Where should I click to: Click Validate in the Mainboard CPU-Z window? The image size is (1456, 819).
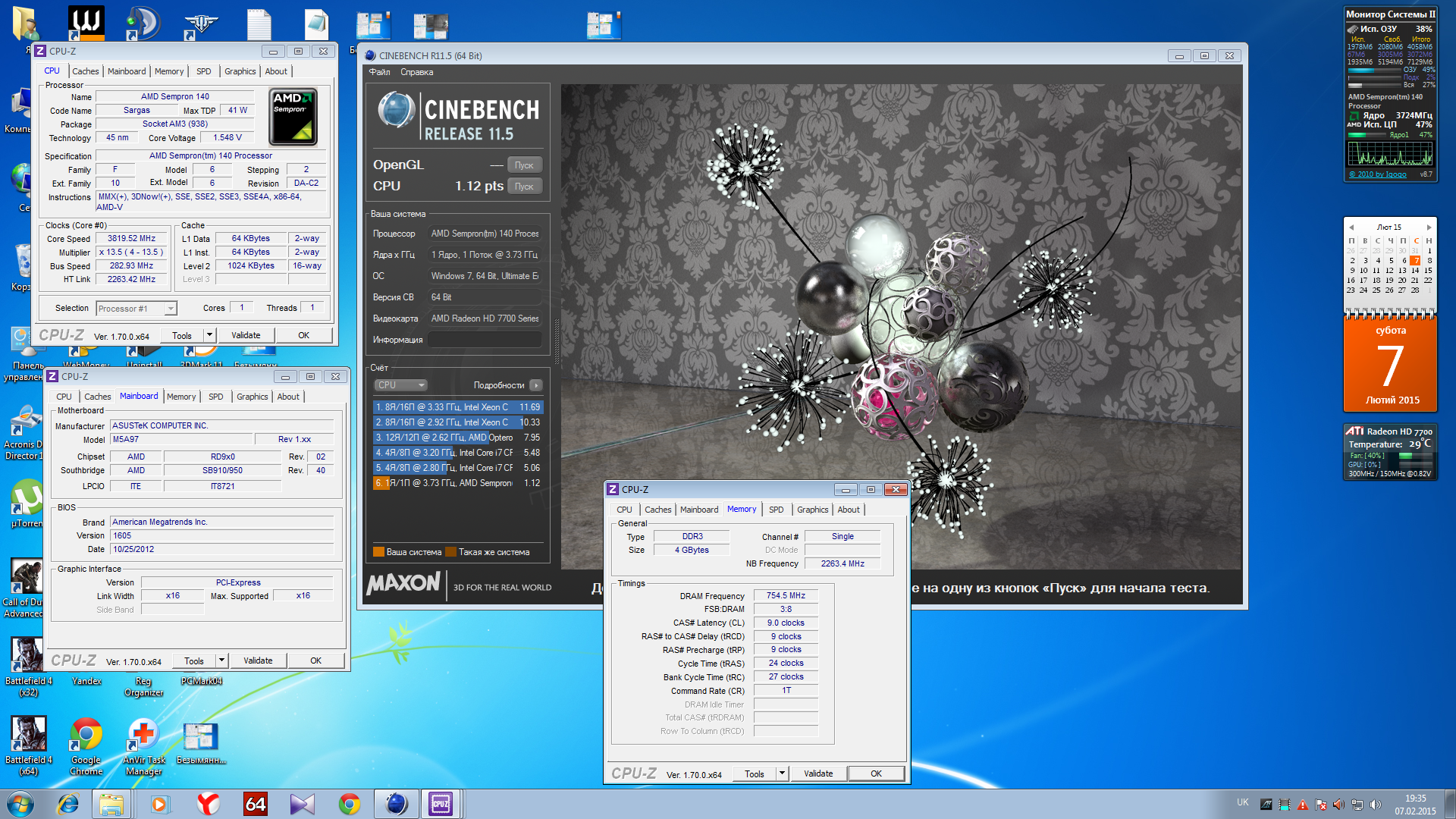(258, 661)
